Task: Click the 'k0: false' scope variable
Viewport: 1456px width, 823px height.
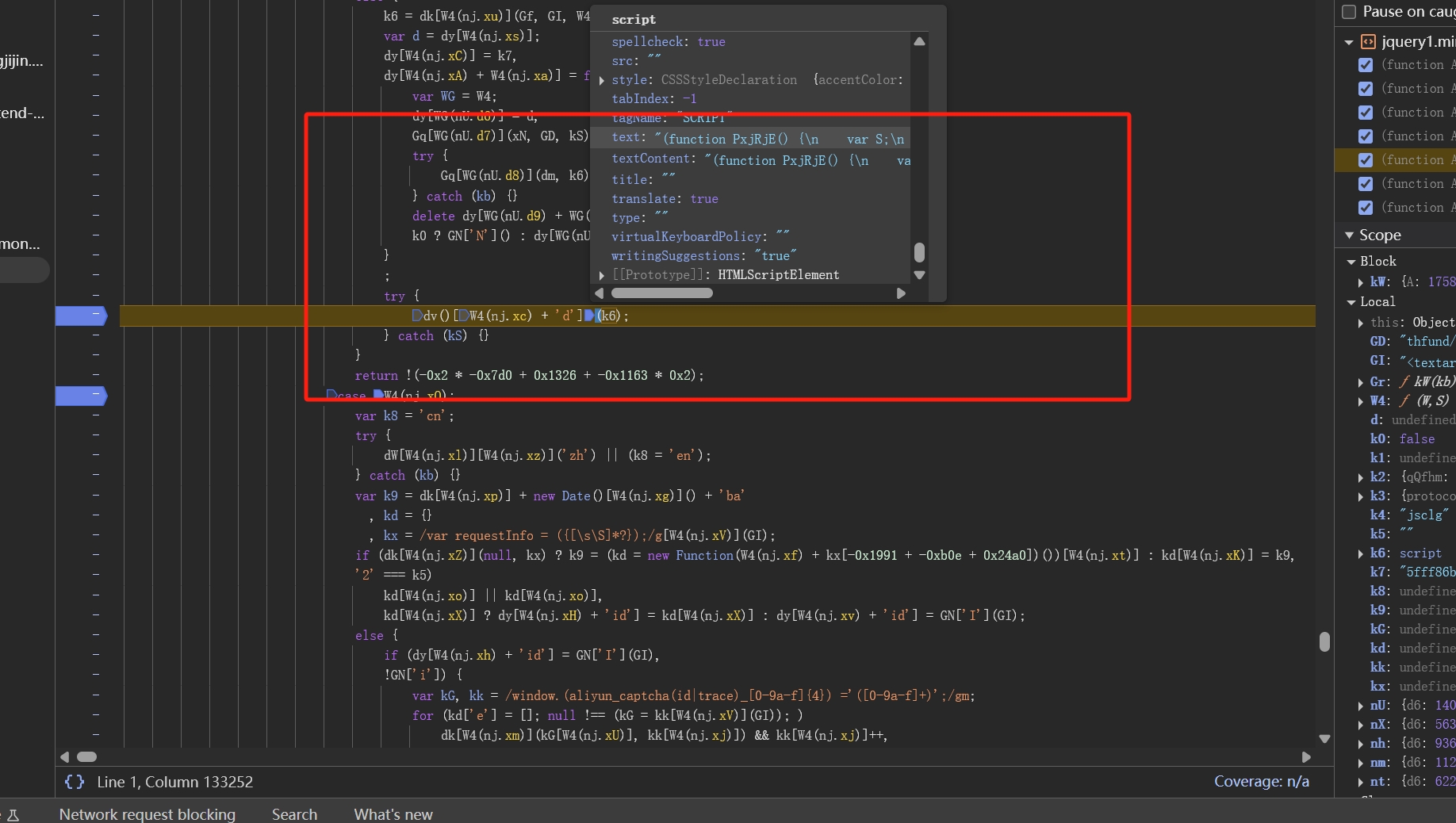Action: click(1402, 439)
